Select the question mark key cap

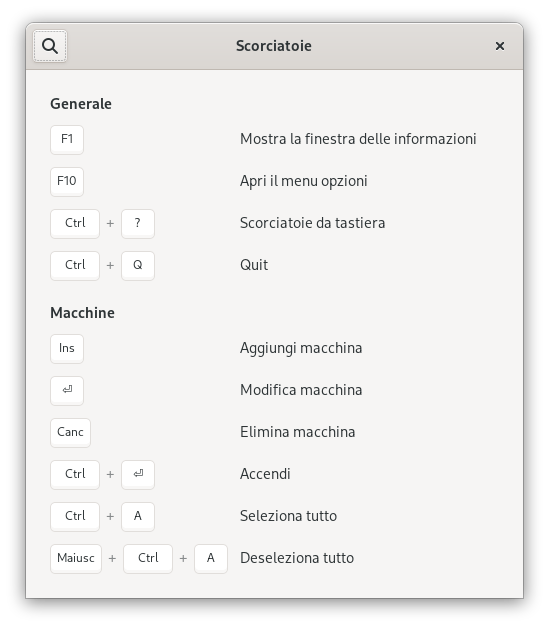[x=138, y=223]
